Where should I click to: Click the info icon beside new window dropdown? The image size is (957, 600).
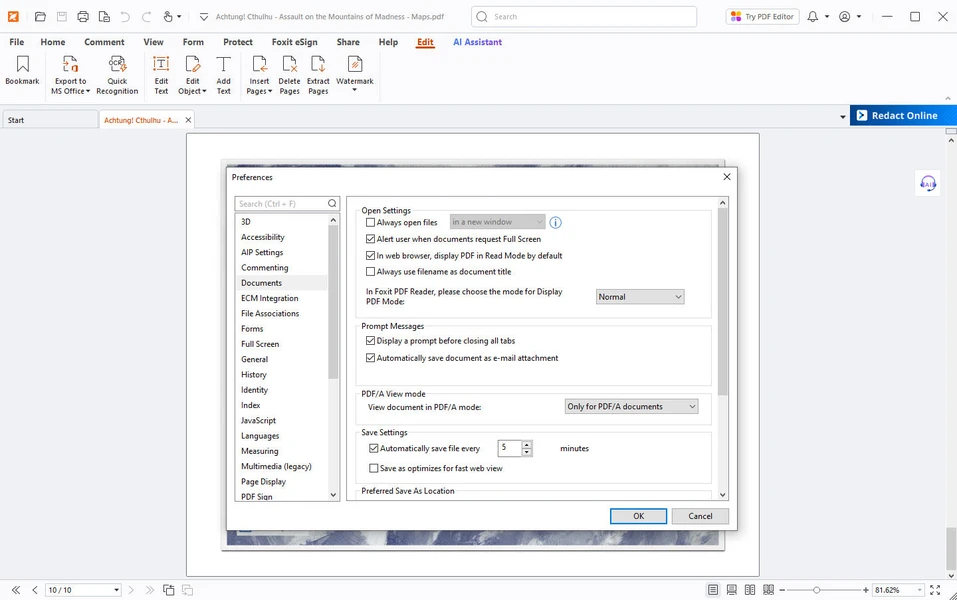pos(556,223)
